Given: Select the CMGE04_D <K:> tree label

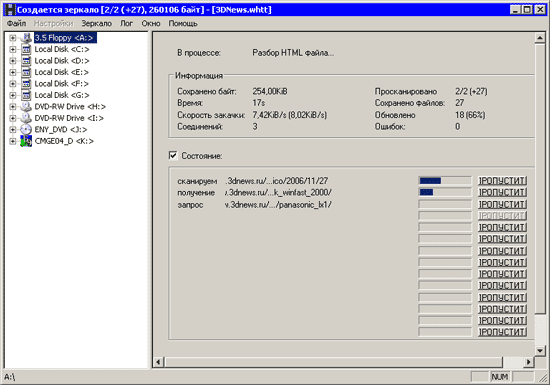Looking at the screenshot, I should tap(64, 141).
